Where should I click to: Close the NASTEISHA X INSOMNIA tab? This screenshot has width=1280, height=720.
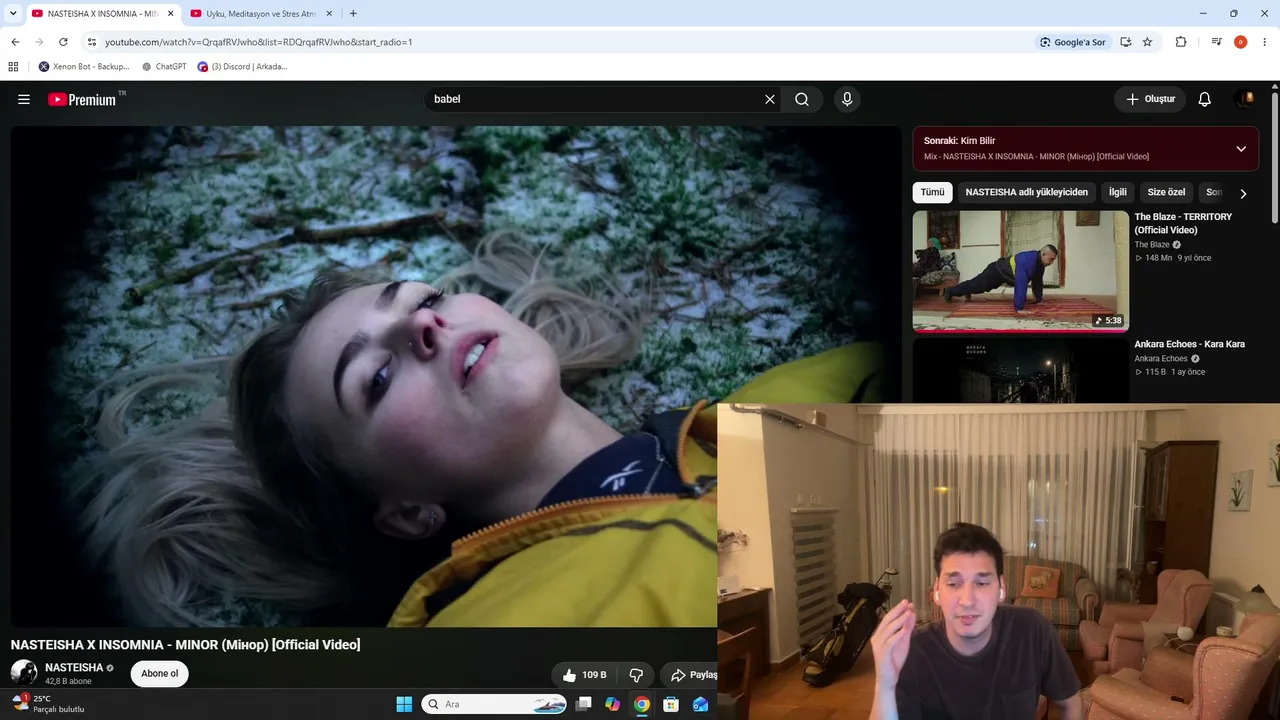170,14
